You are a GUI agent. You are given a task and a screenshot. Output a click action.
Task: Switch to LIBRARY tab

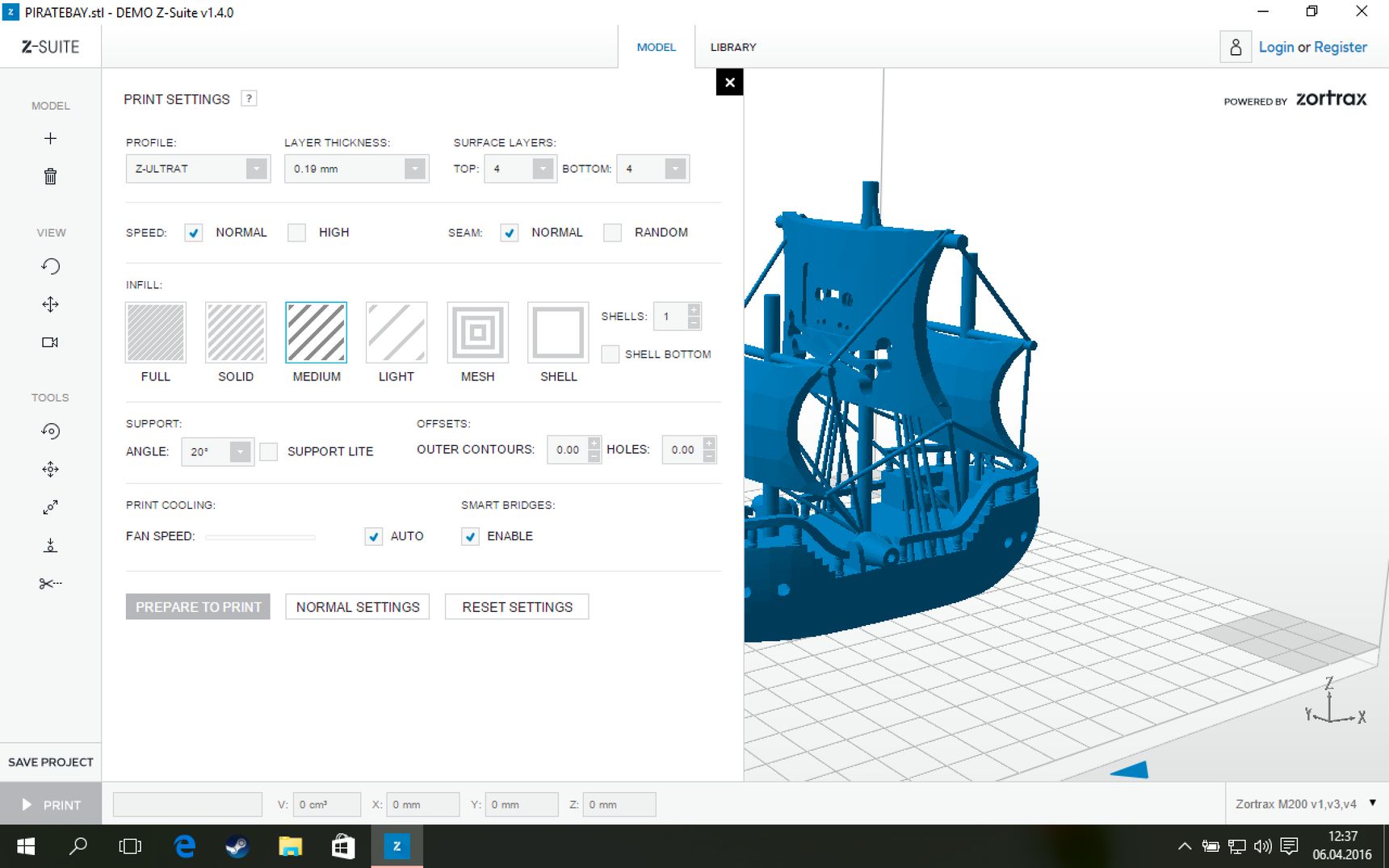[733, 47]
